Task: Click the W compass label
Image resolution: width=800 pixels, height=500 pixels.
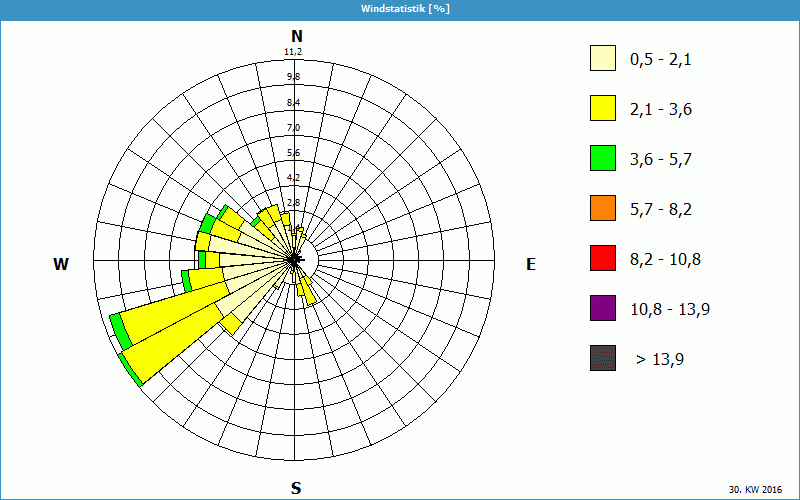Action: 61,264
